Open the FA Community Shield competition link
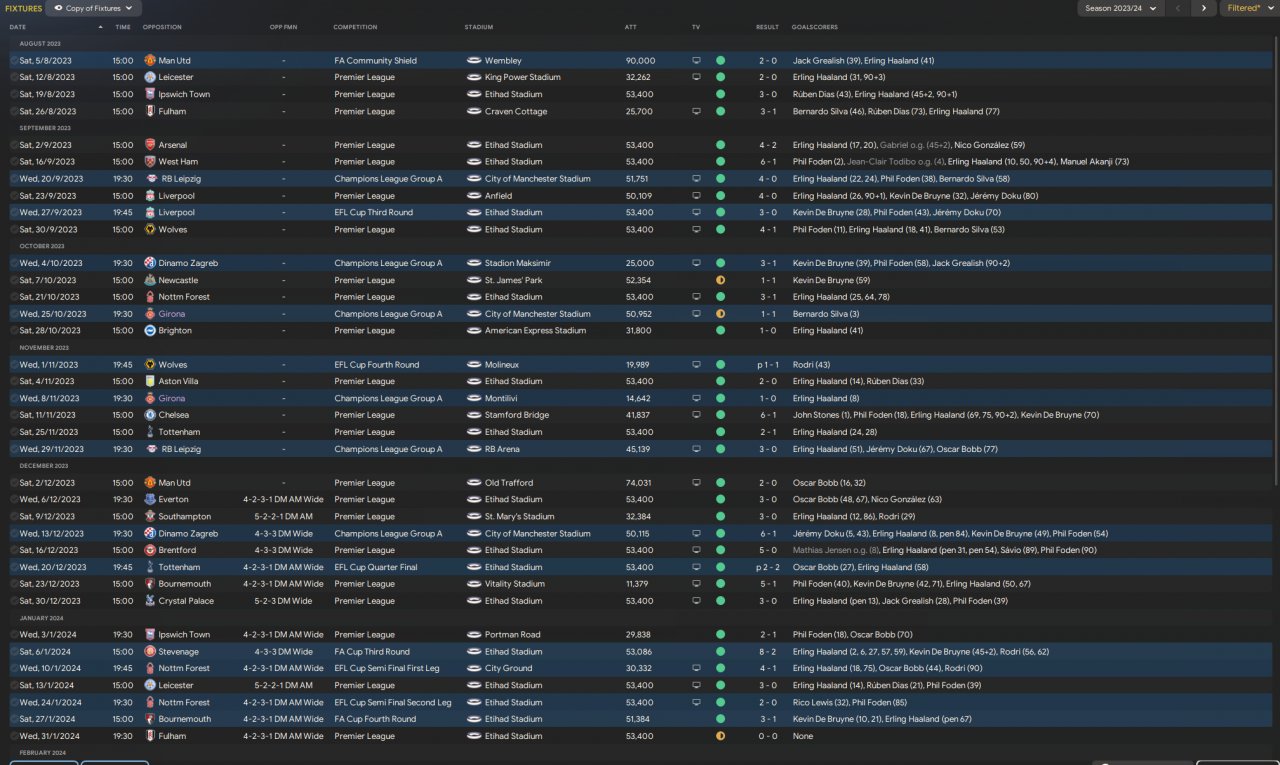Image resolution: width=1280 pixels, height=765 pixels. (x=376, y=61)
